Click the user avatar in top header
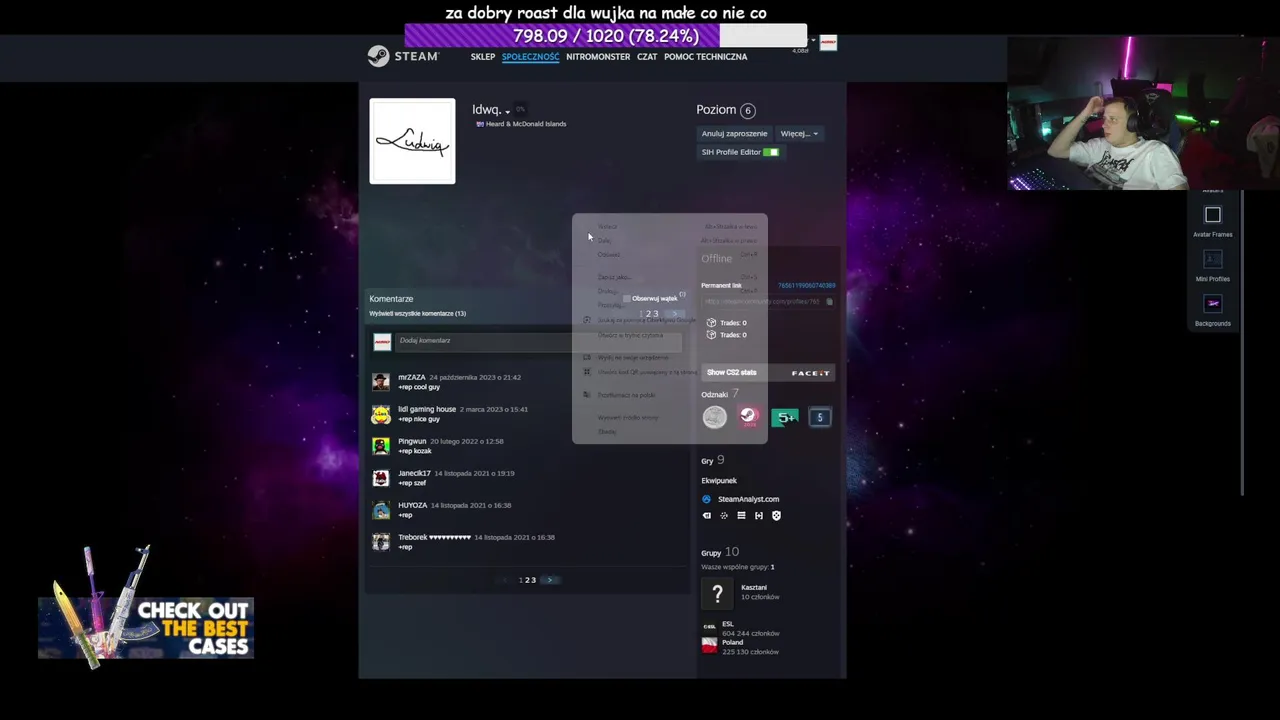 pos(828,42)
